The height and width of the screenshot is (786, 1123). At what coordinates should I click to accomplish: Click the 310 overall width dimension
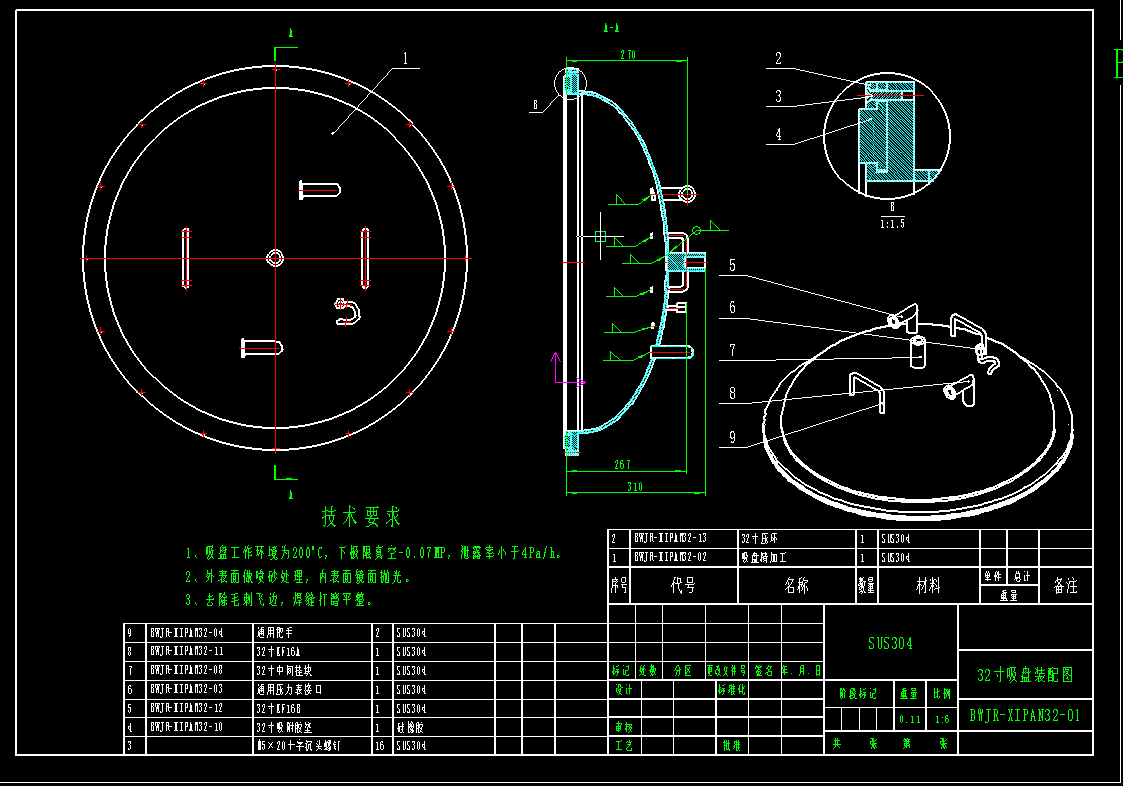coord(635,487)
